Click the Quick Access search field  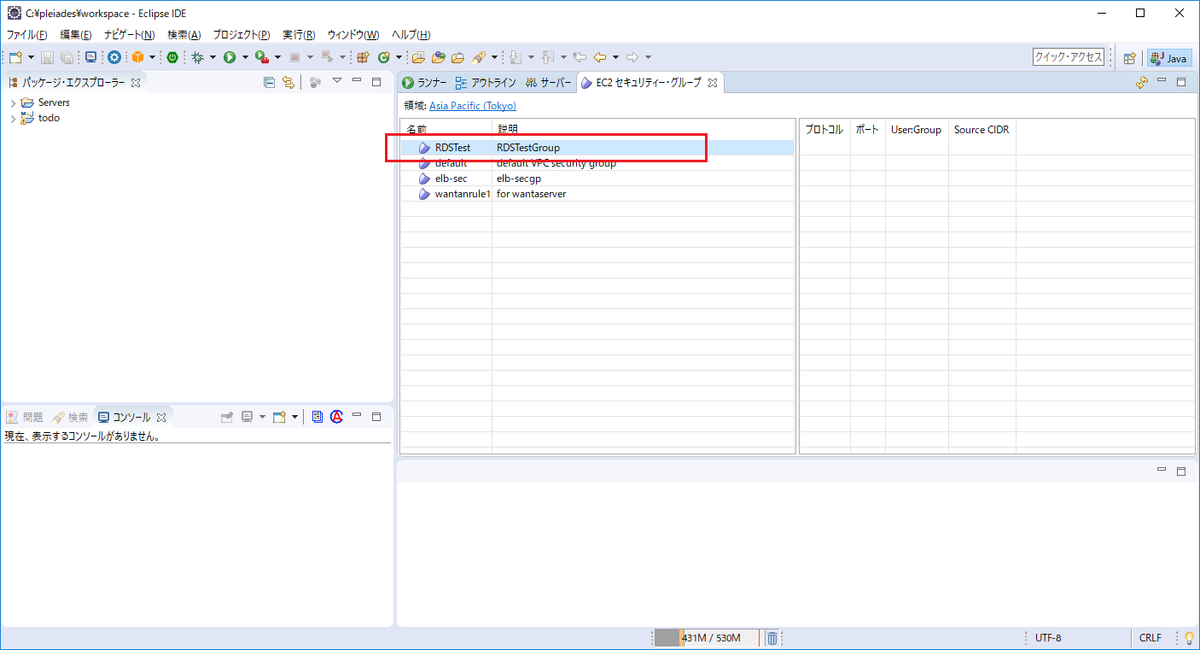coord(1069,58)
